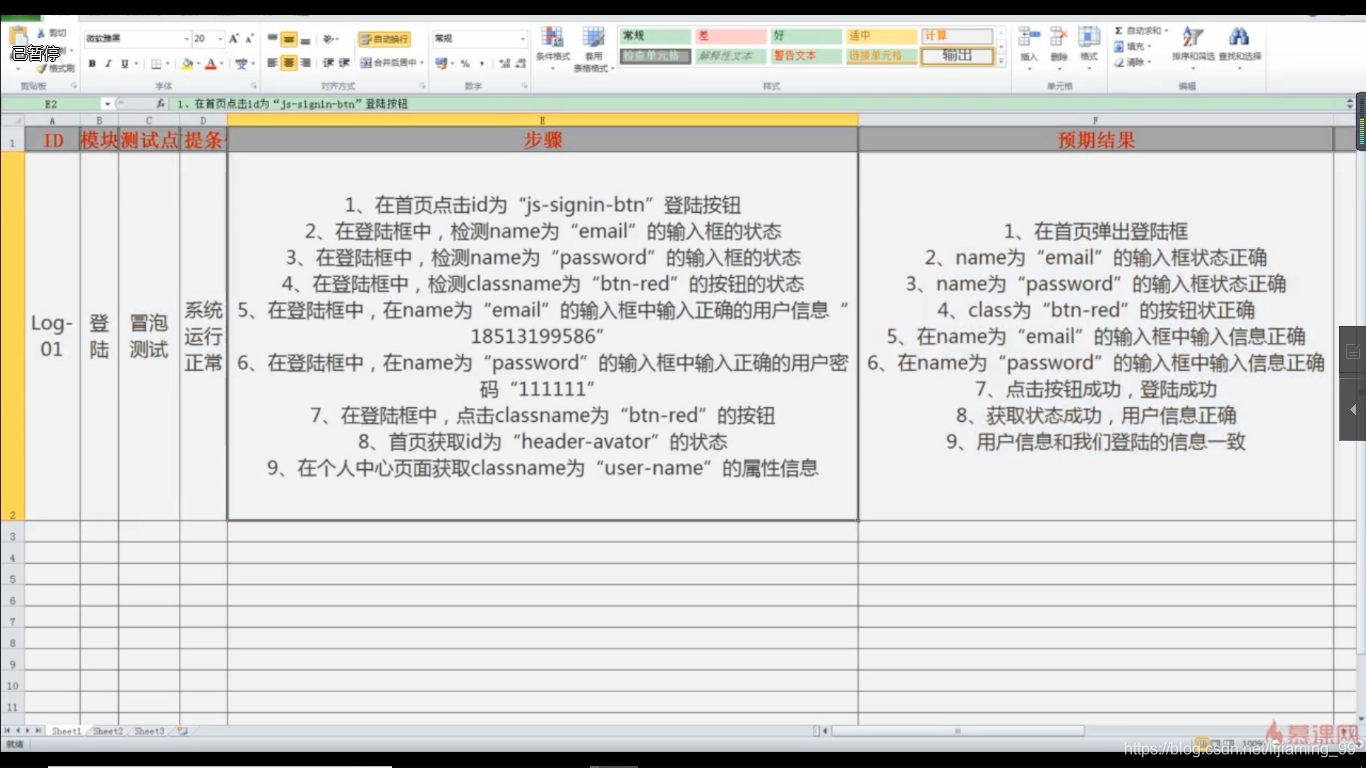Toggle Underline formatting
The width and height of the screenshot is (1366, 768).
(124, 64)
